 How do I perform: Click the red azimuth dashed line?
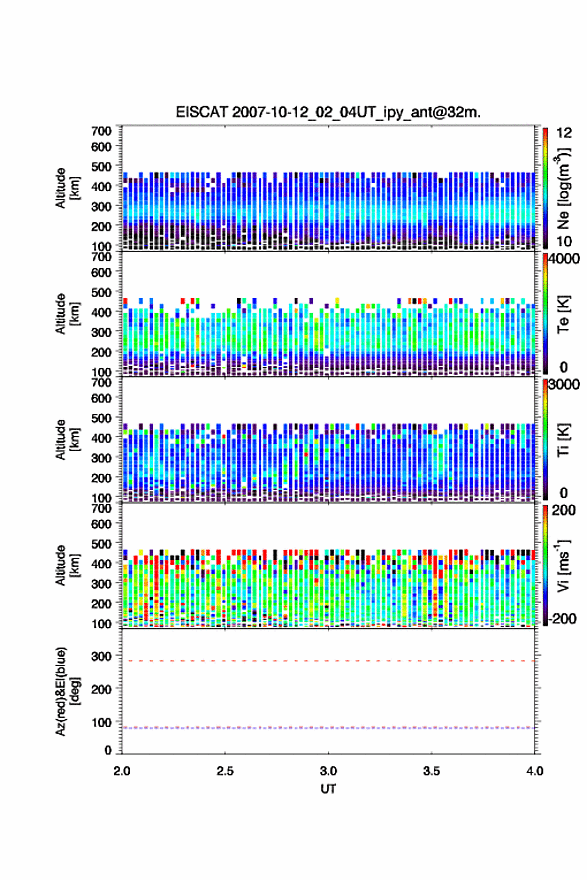coord(328,661)
